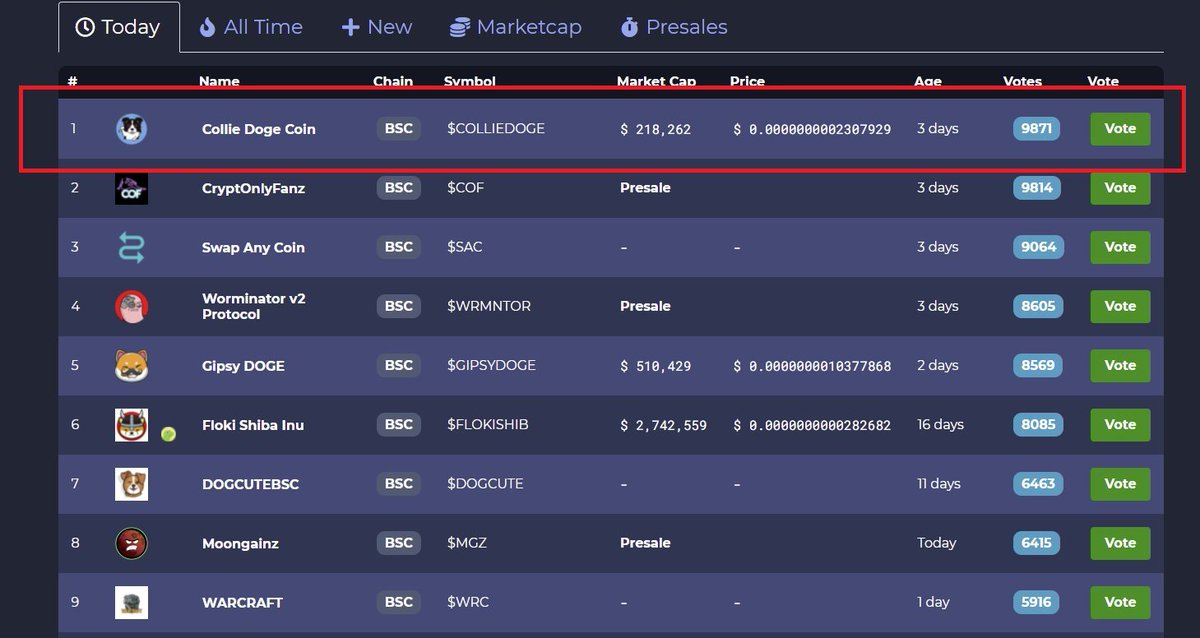Viewport: 1200px width, 638px height.
Task: Open the Collie Doge Coin logo icon
Action: click(x=131, y=129)
